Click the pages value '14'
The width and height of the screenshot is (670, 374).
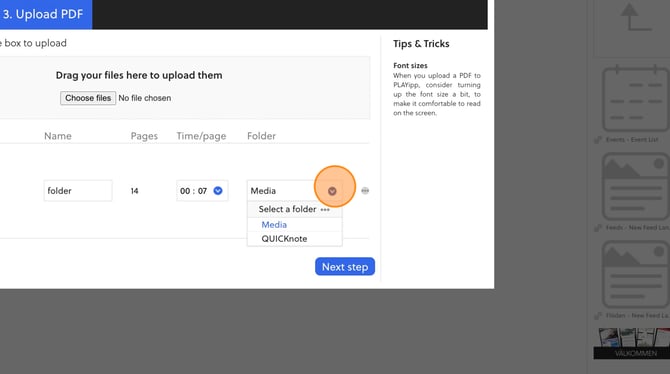pos(134,191)
